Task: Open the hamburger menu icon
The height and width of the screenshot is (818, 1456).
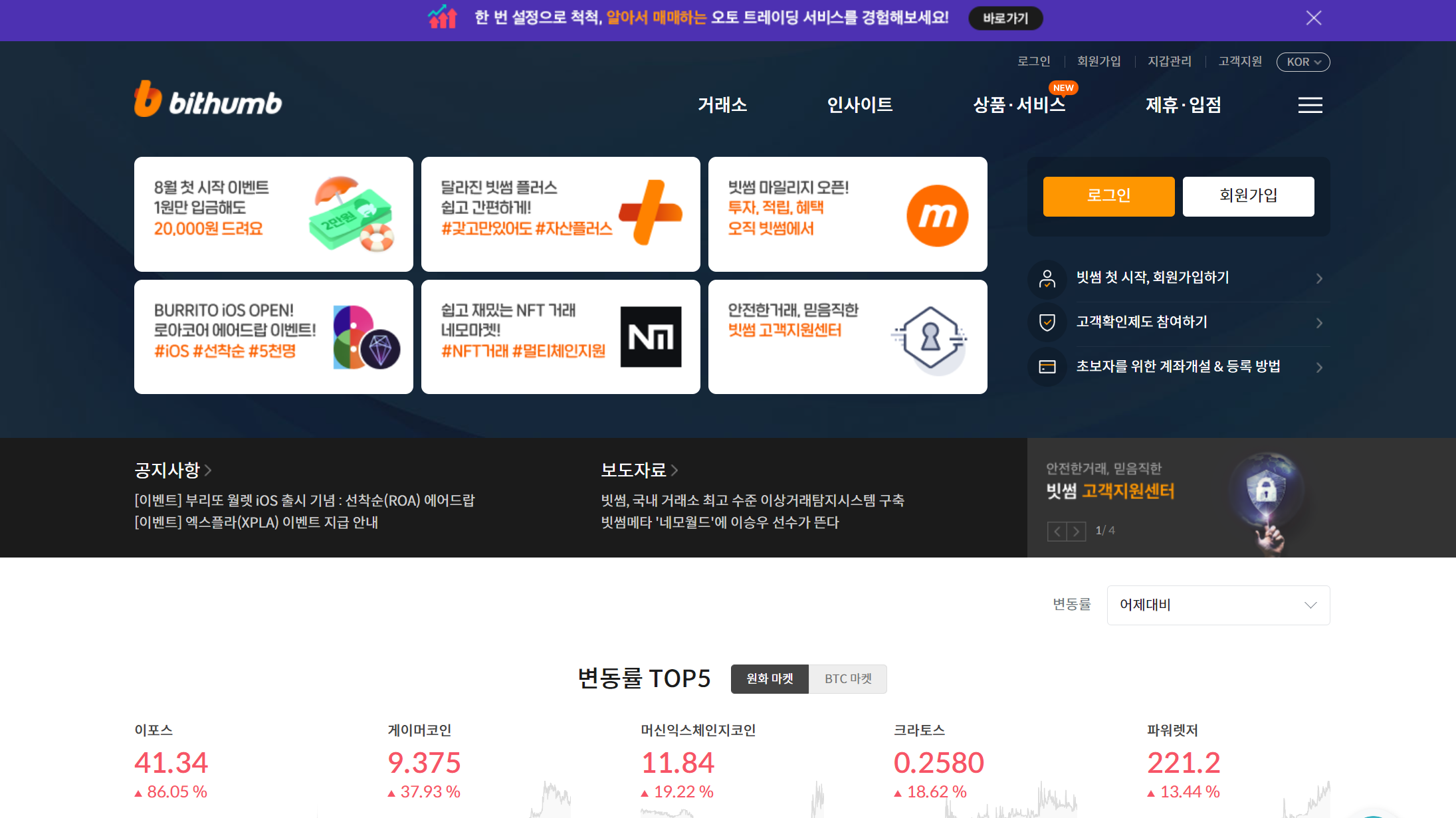Action: click(1310, 105)
